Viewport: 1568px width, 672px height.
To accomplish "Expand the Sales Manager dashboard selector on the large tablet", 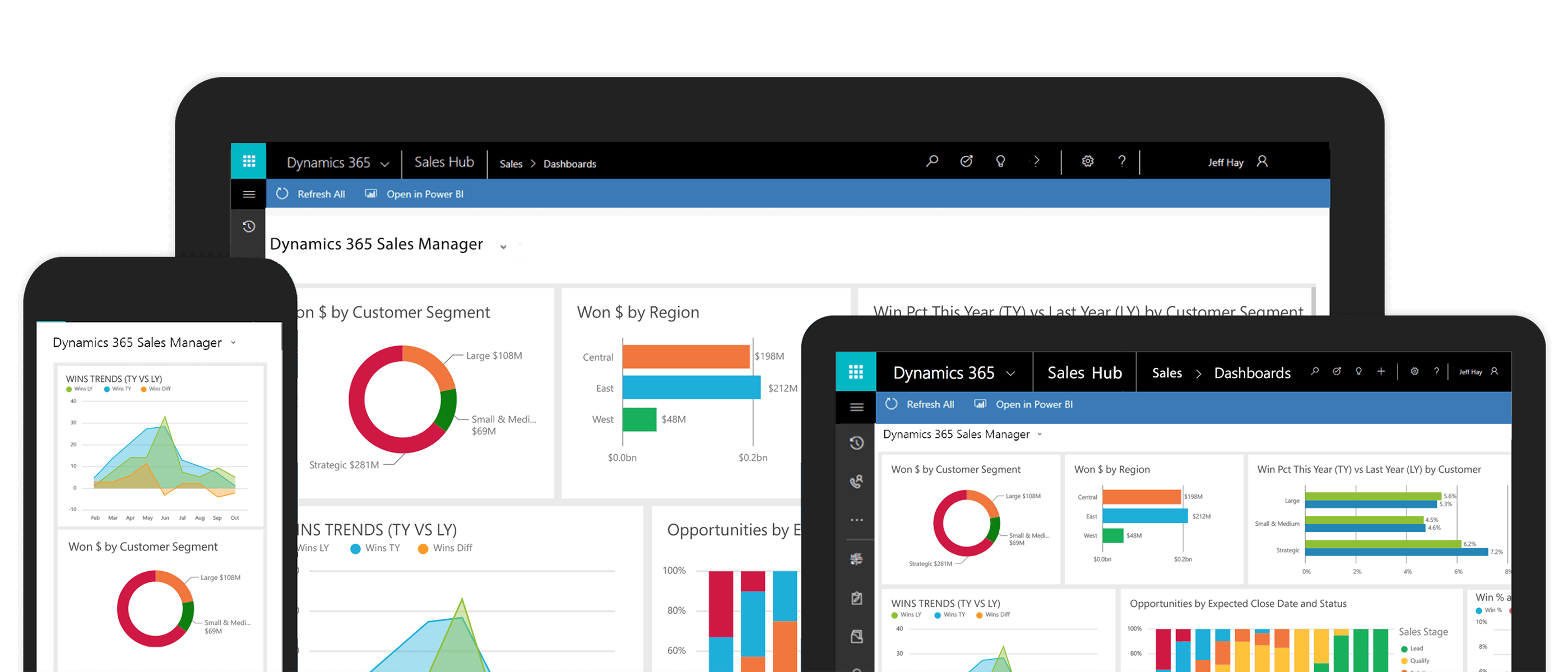I will tap(503, 247).
